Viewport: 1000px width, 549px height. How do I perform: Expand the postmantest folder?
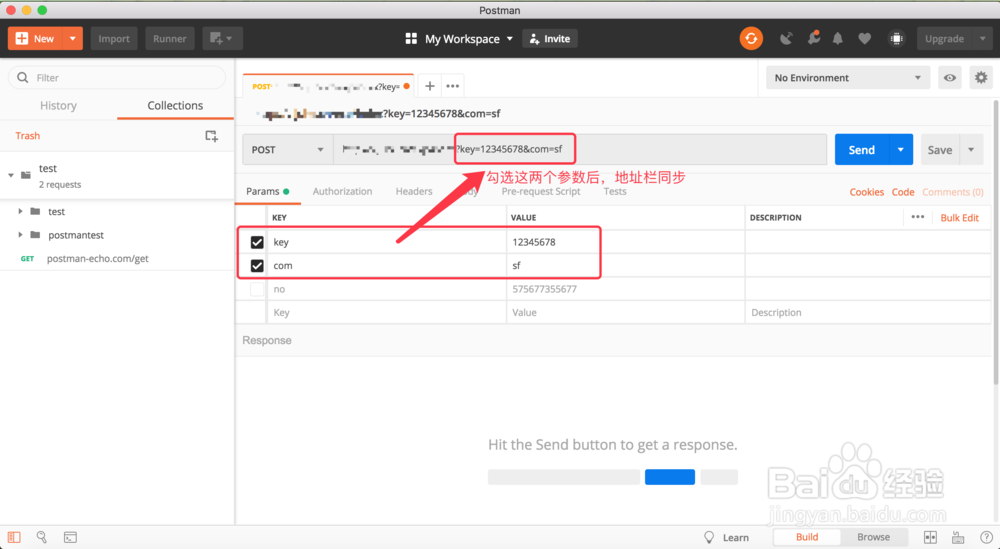[20, 235]
